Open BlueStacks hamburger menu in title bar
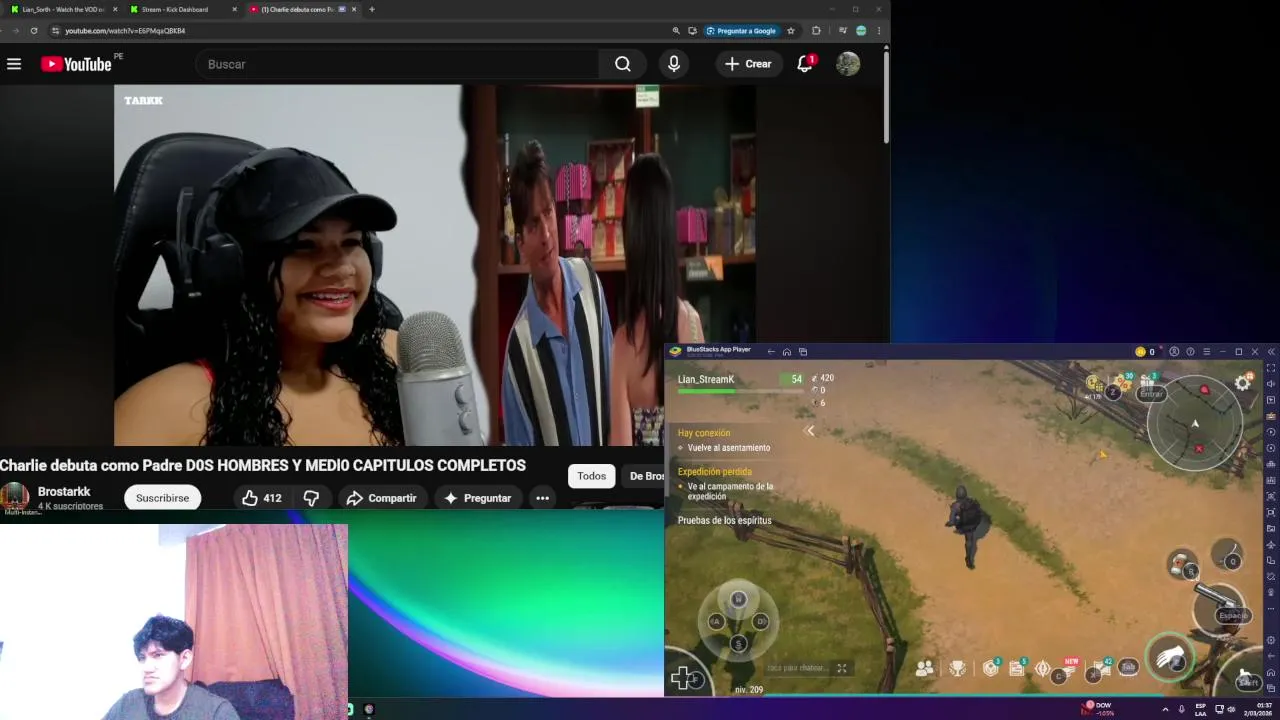Screen dimensions: 1280x720 (x=1206, y=352)
